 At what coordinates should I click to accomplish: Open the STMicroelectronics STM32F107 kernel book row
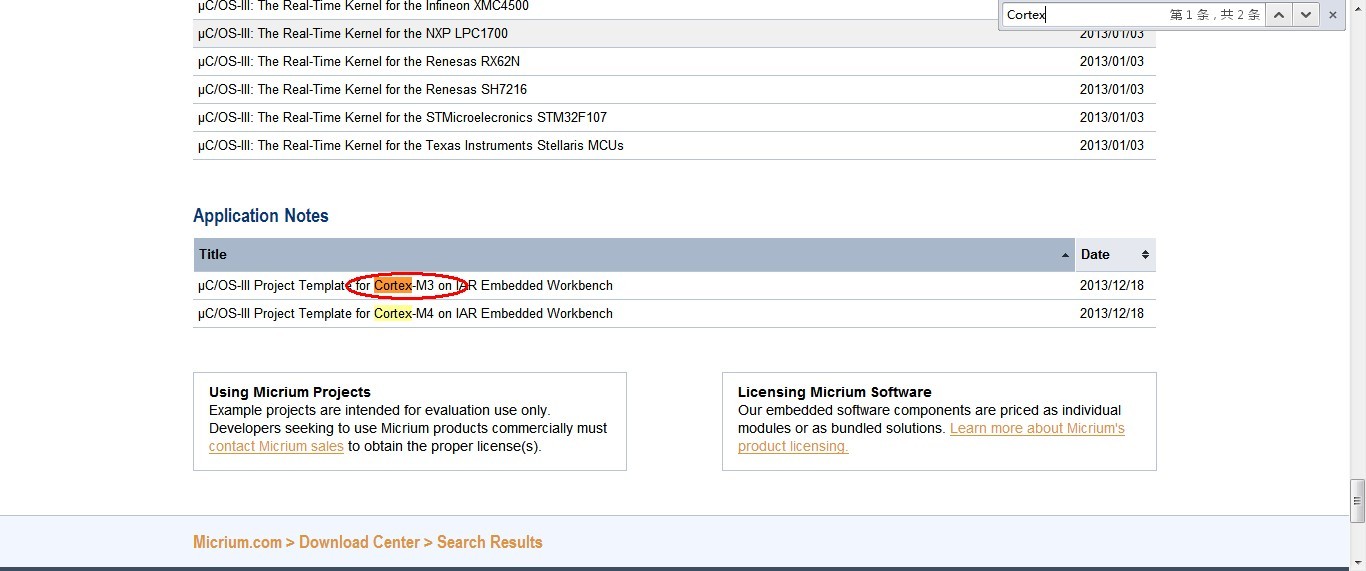[x=674, y=117]
